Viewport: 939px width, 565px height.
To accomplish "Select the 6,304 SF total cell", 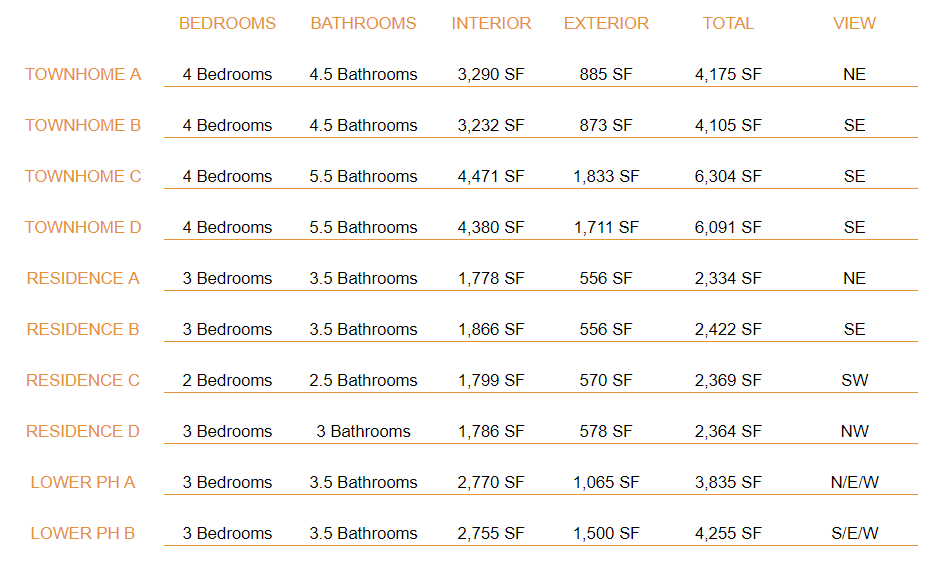I will [x=728, y=176].
